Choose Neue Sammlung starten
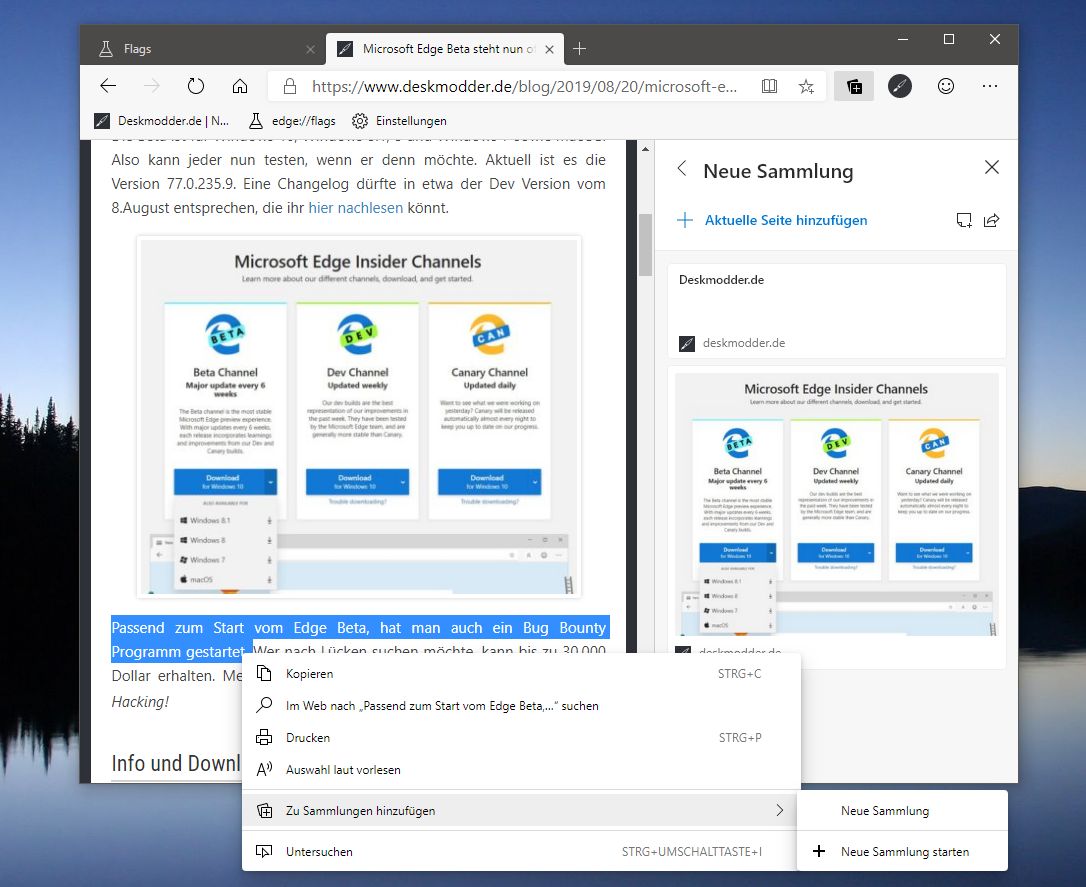The width and height of the screenshot is (1086, 887). (903, 852)
